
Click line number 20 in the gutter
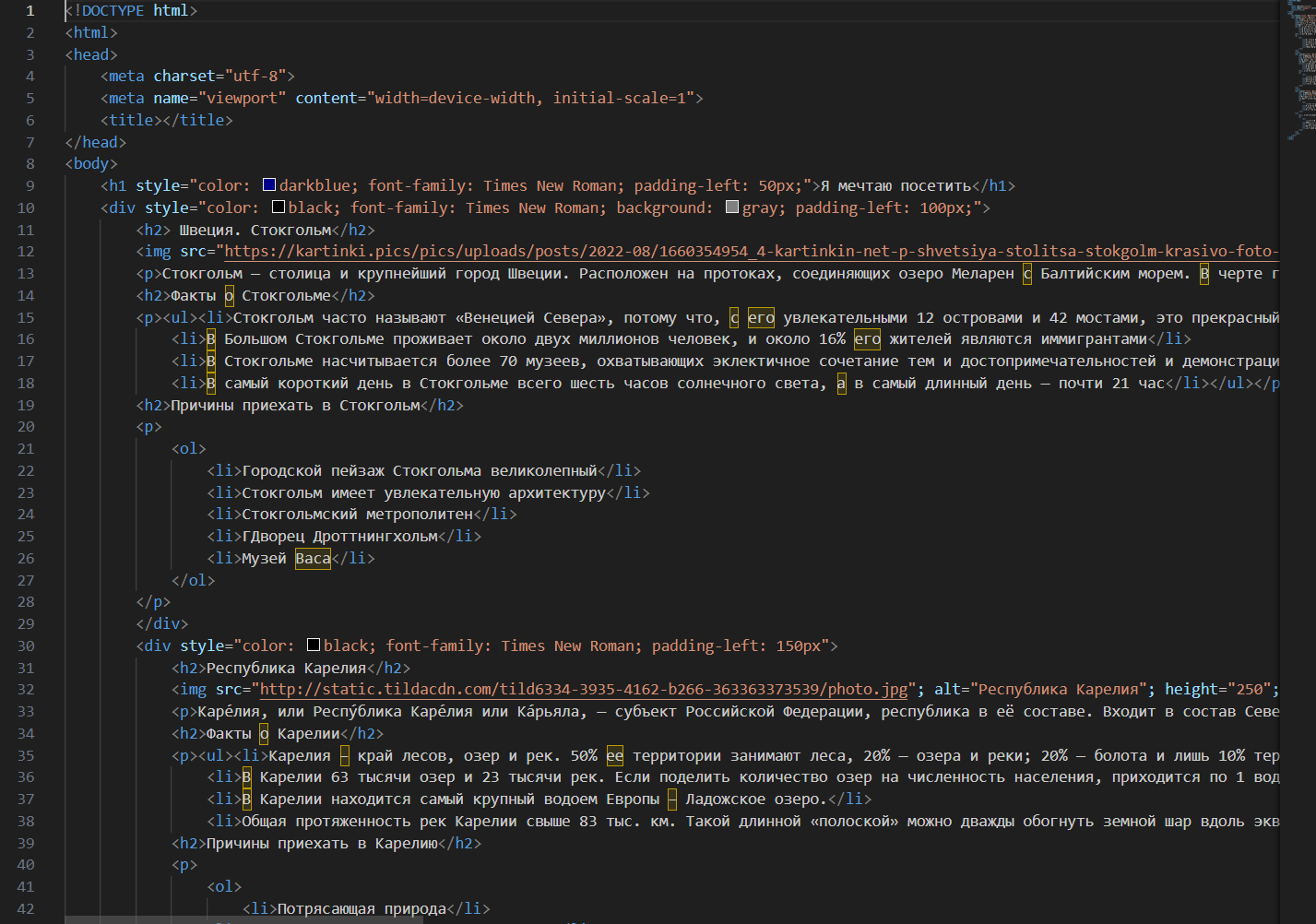[26, 427]
